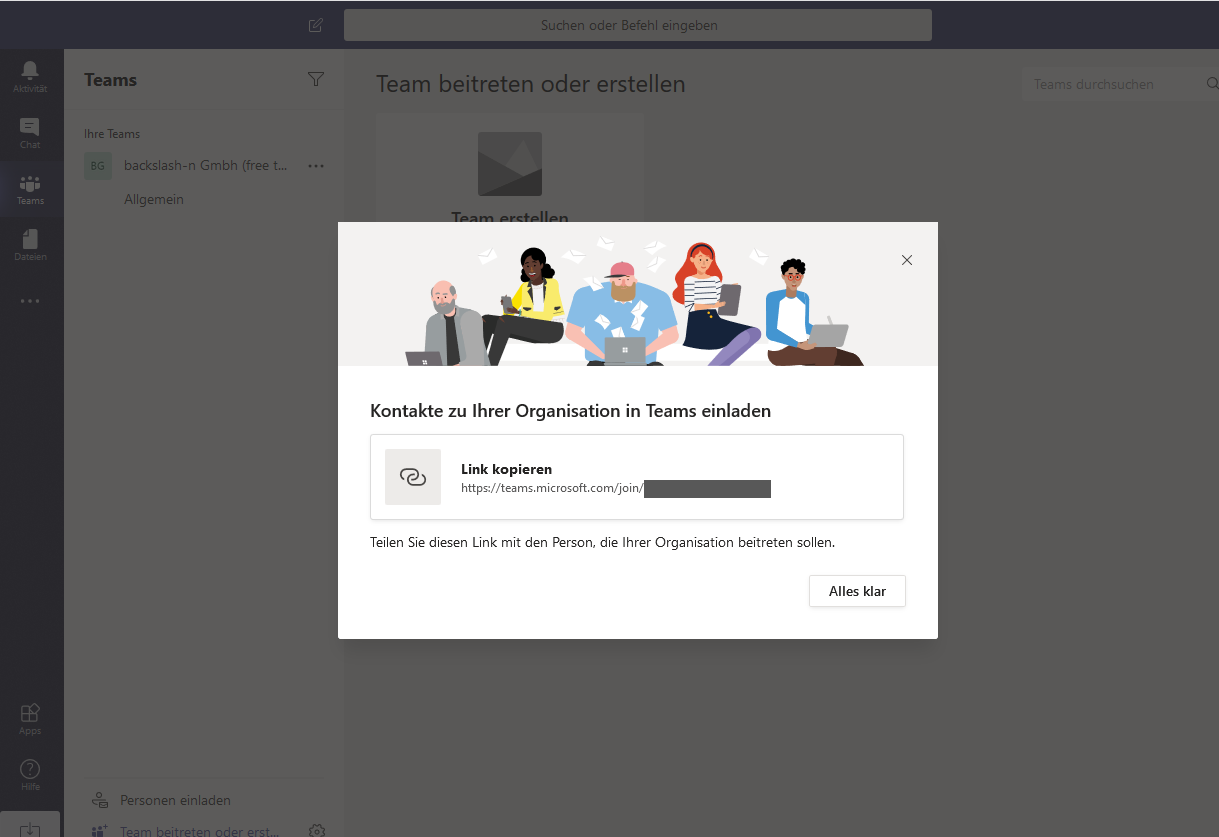Click the new chat compose icon
Image resolution: width=1219 pixels, height=837 pixels.
316,25
